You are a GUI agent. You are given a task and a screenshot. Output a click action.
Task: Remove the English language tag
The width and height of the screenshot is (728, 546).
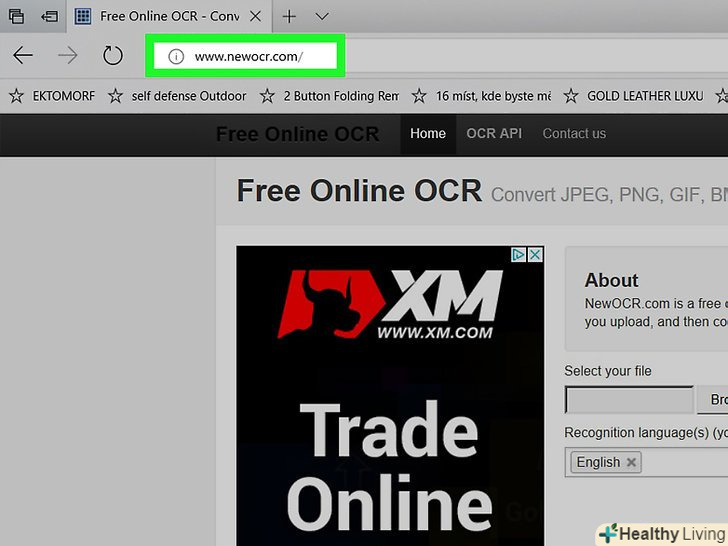coord(631,462)
